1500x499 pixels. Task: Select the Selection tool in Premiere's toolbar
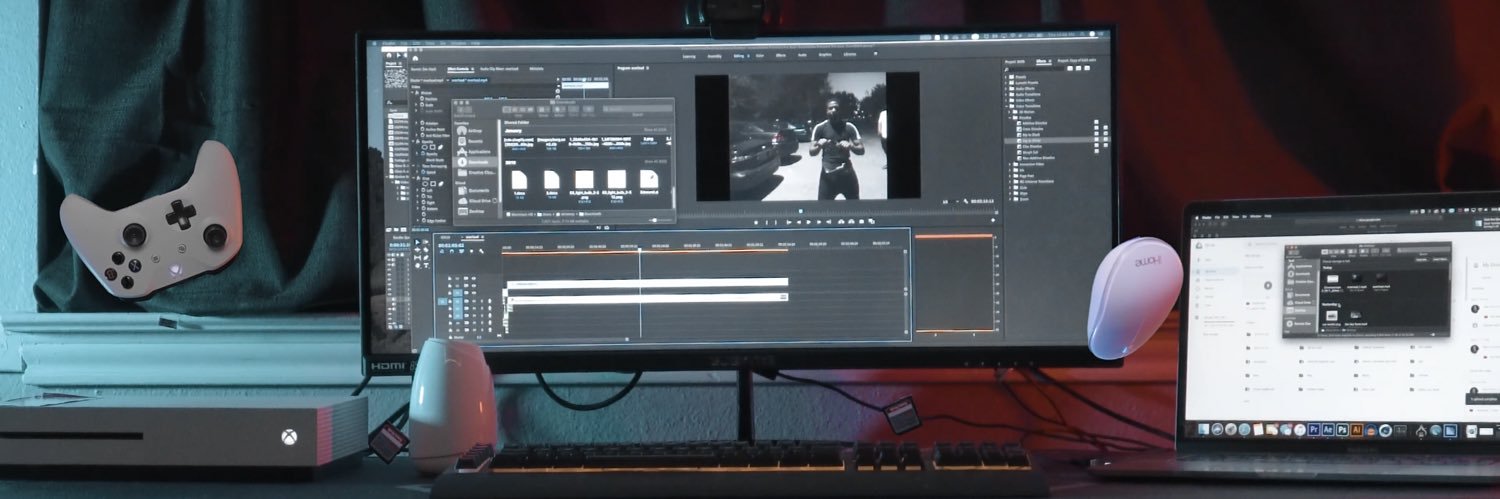coord(418,242)
